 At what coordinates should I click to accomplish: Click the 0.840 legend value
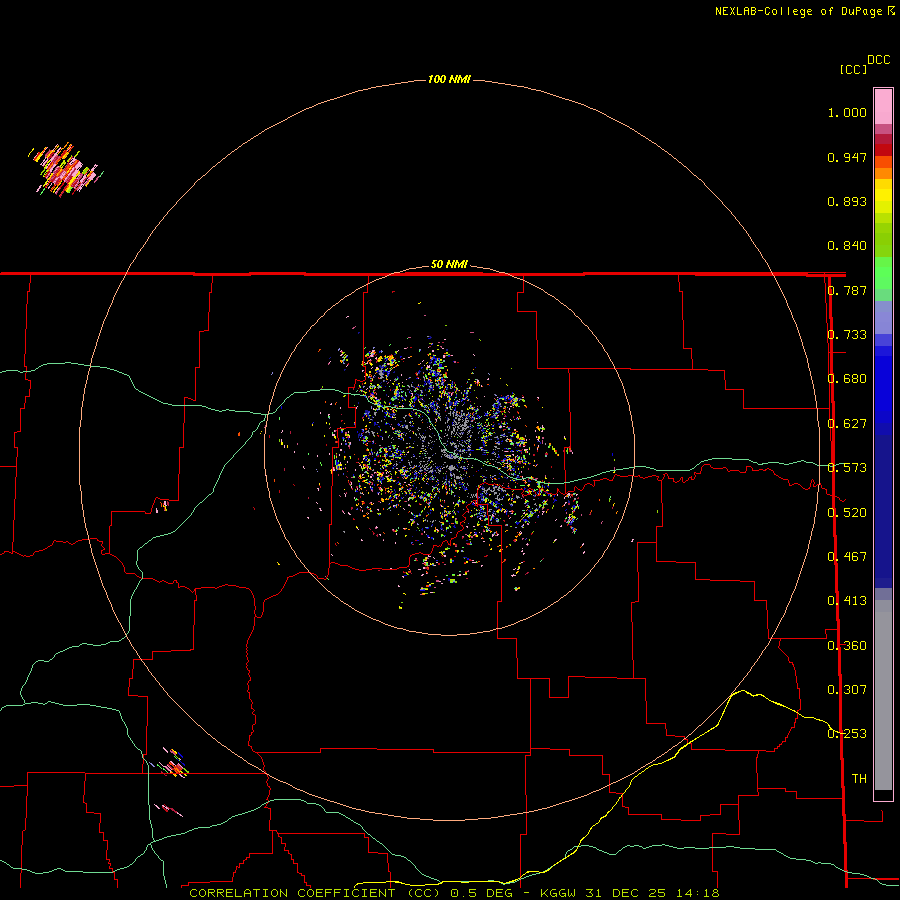click(847, 246)
